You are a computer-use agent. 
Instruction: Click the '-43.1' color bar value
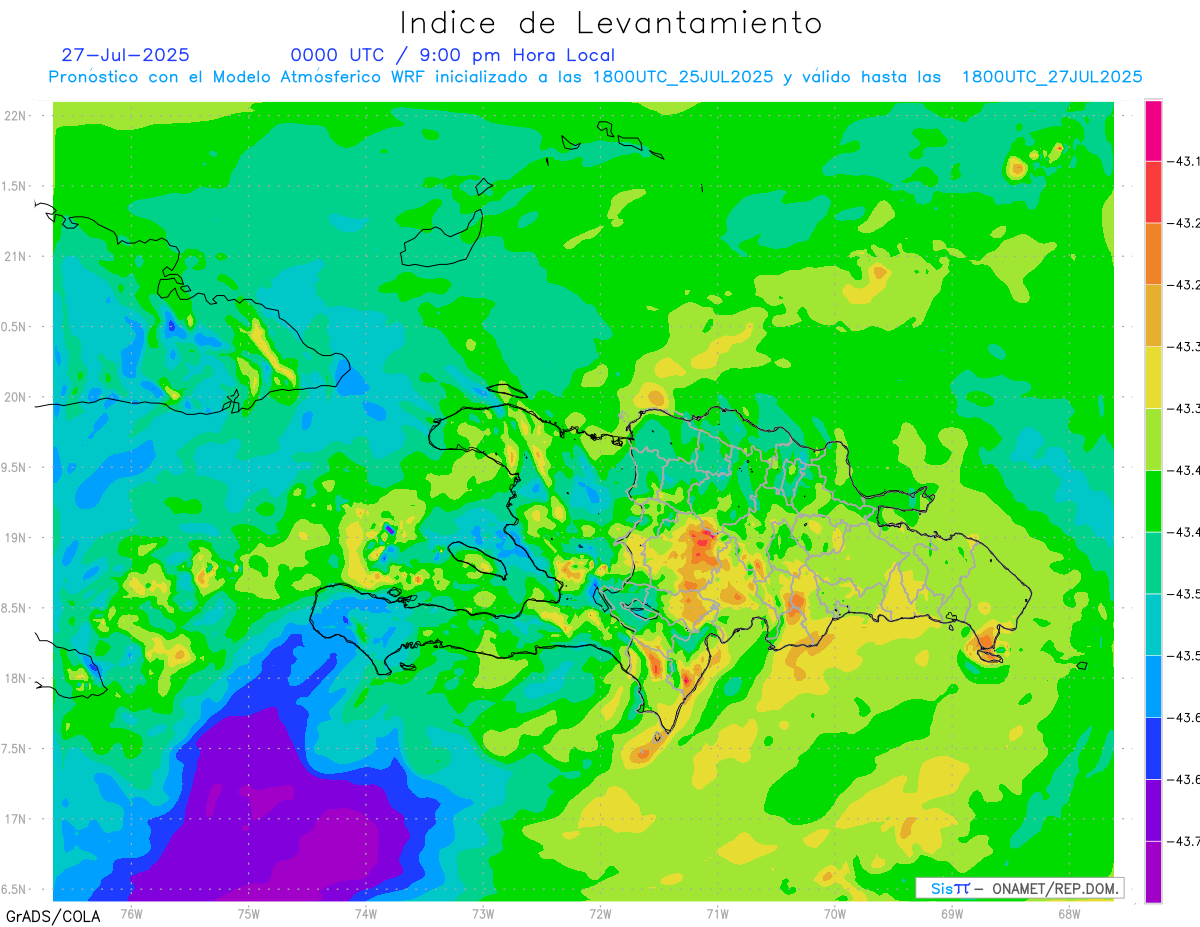click(1184, 161)
